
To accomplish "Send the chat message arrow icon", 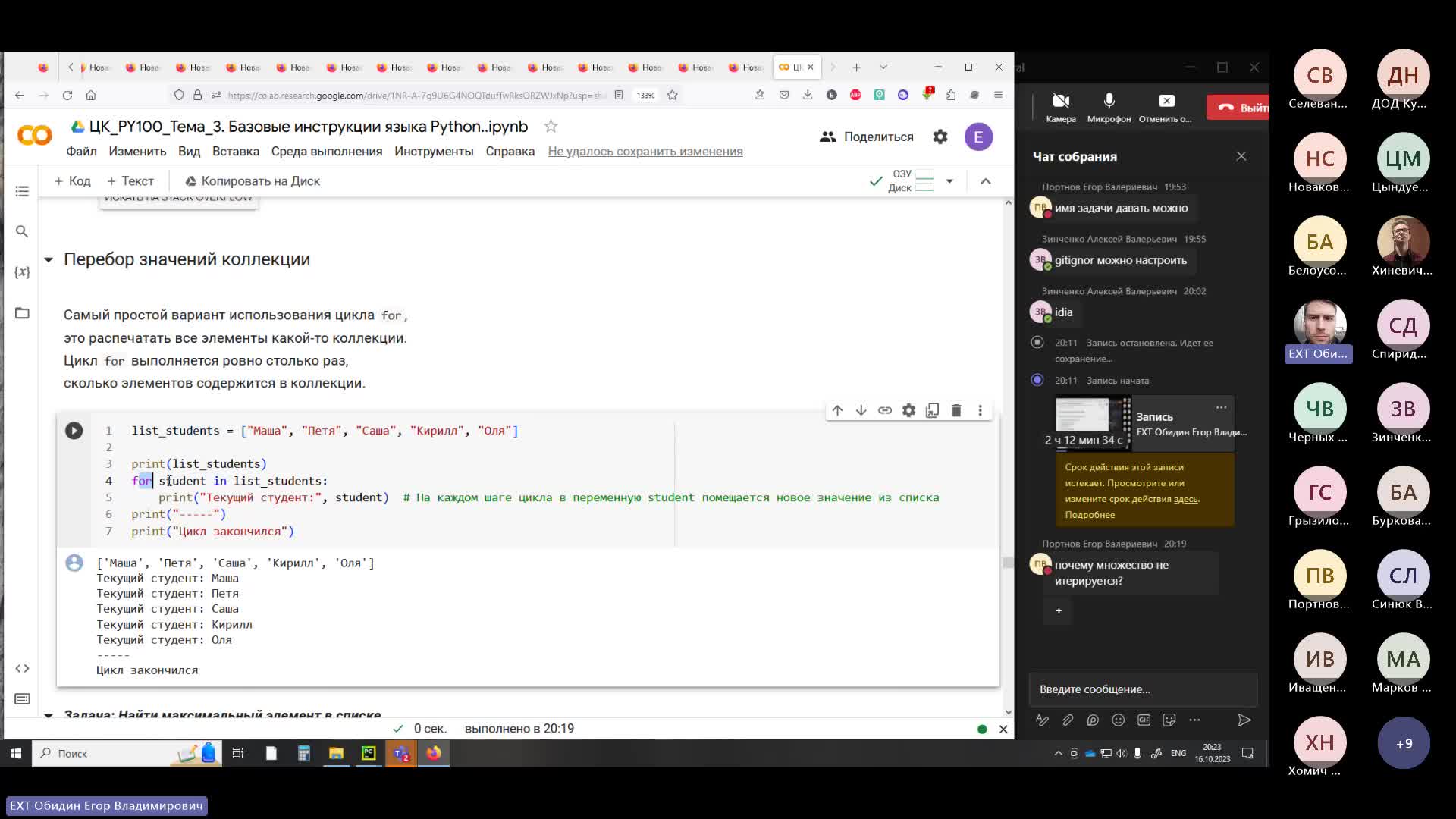I will point(1244,720).
